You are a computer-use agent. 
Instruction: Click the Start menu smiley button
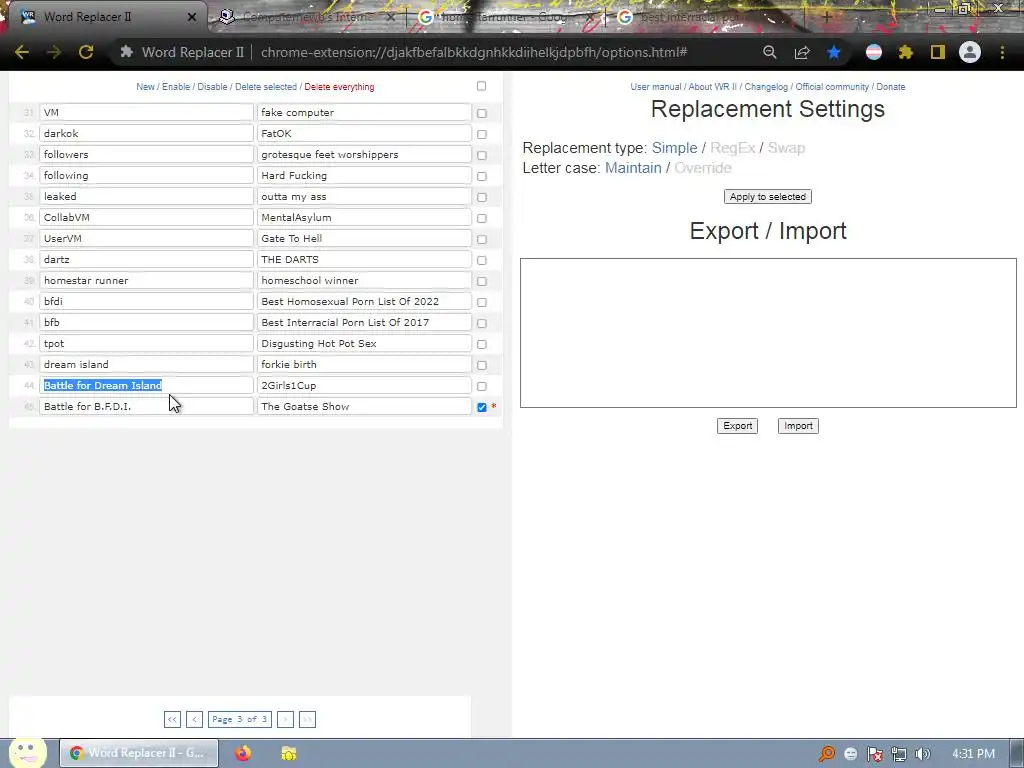coord(27,752)
